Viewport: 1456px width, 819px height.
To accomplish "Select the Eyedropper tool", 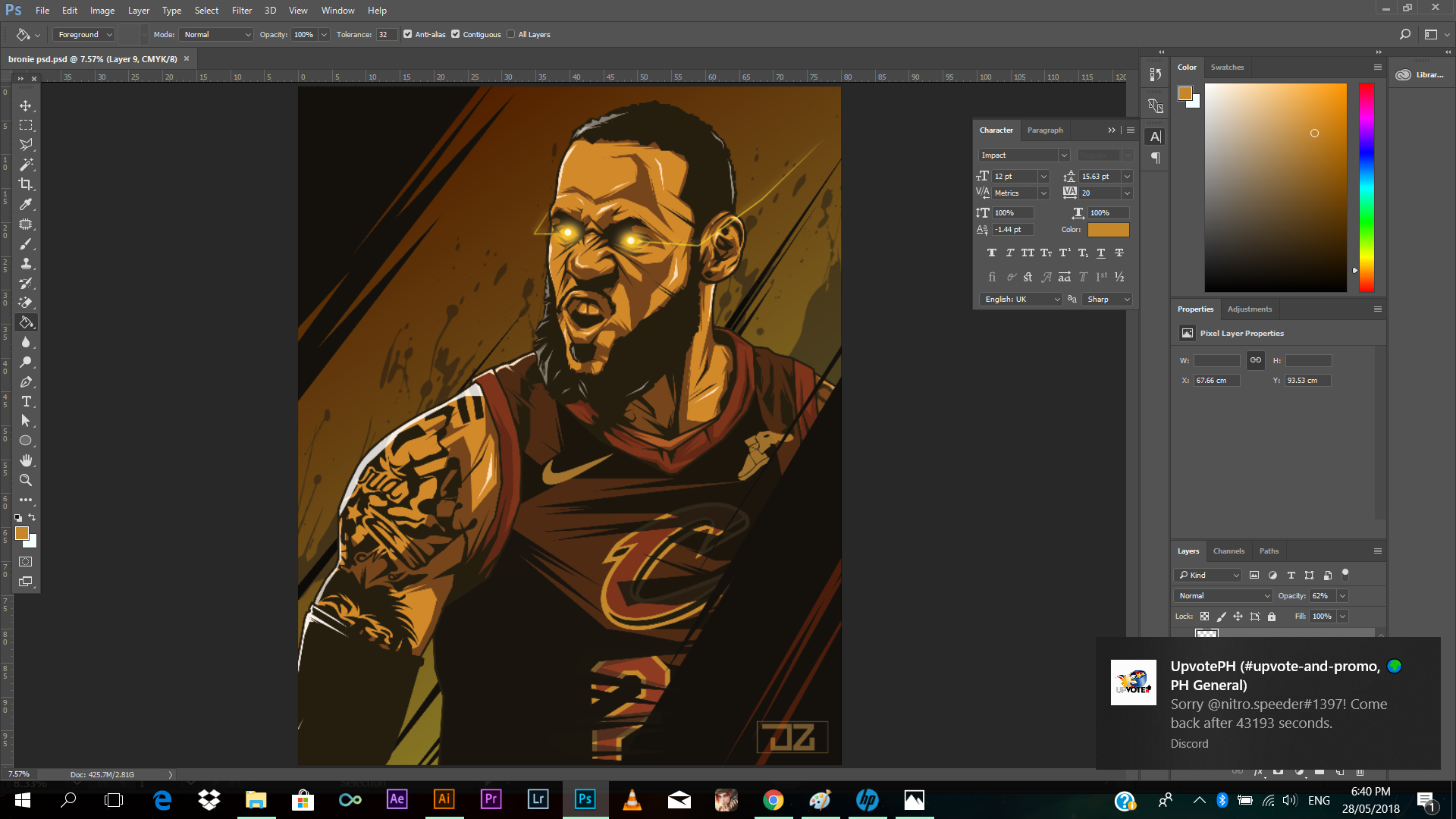I will point(26,204).
